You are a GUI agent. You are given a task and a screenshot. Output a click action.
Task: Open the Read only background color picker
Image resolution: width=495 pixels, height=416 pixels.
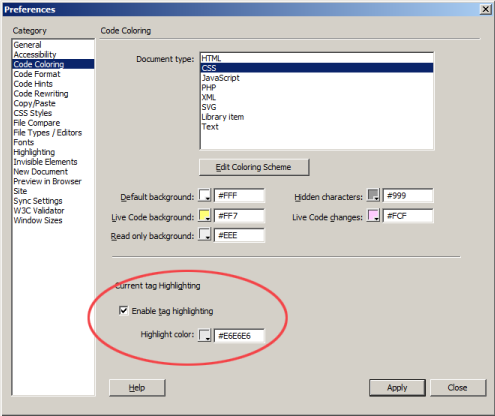coord(205,234)
